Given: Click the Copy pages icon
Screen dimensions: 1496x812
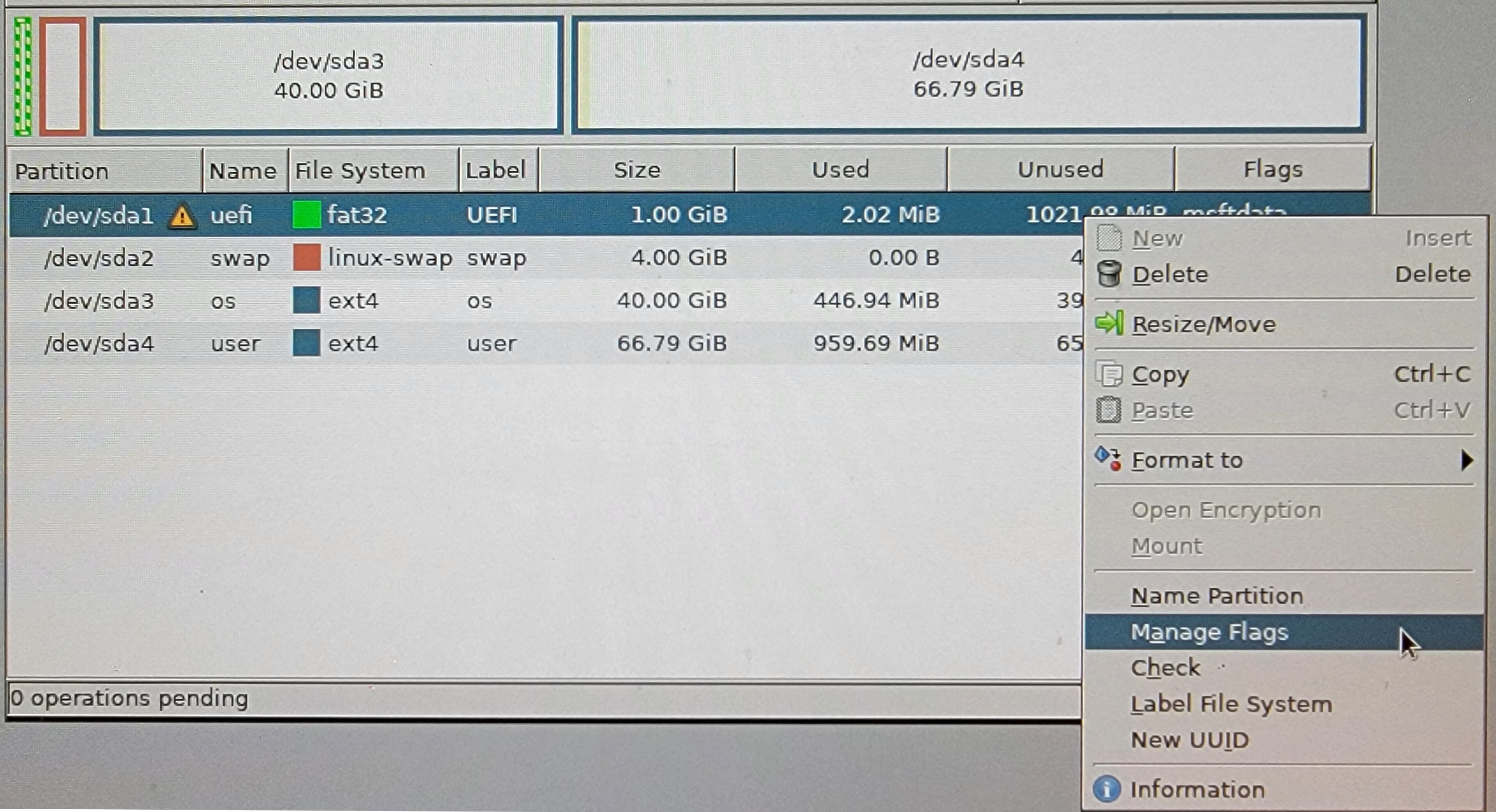Looking at the screenshot, I should [x=1109, y=374].
